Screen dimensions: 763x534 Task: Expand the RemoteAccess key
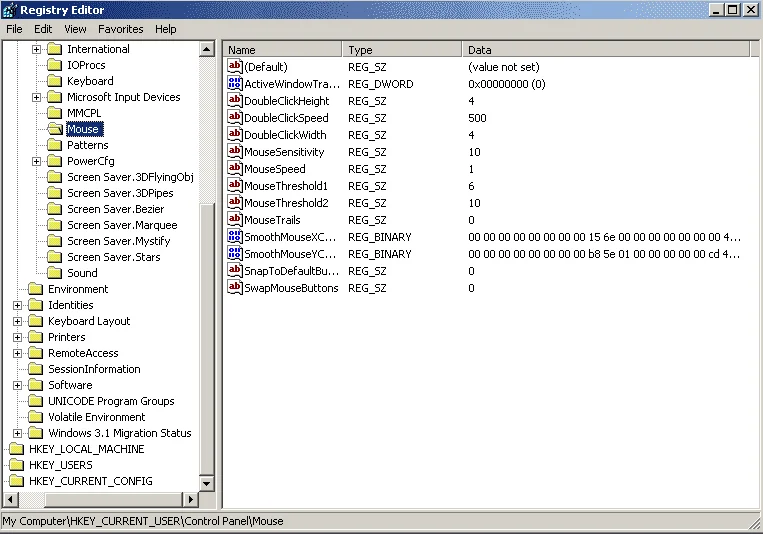point(18,353)
